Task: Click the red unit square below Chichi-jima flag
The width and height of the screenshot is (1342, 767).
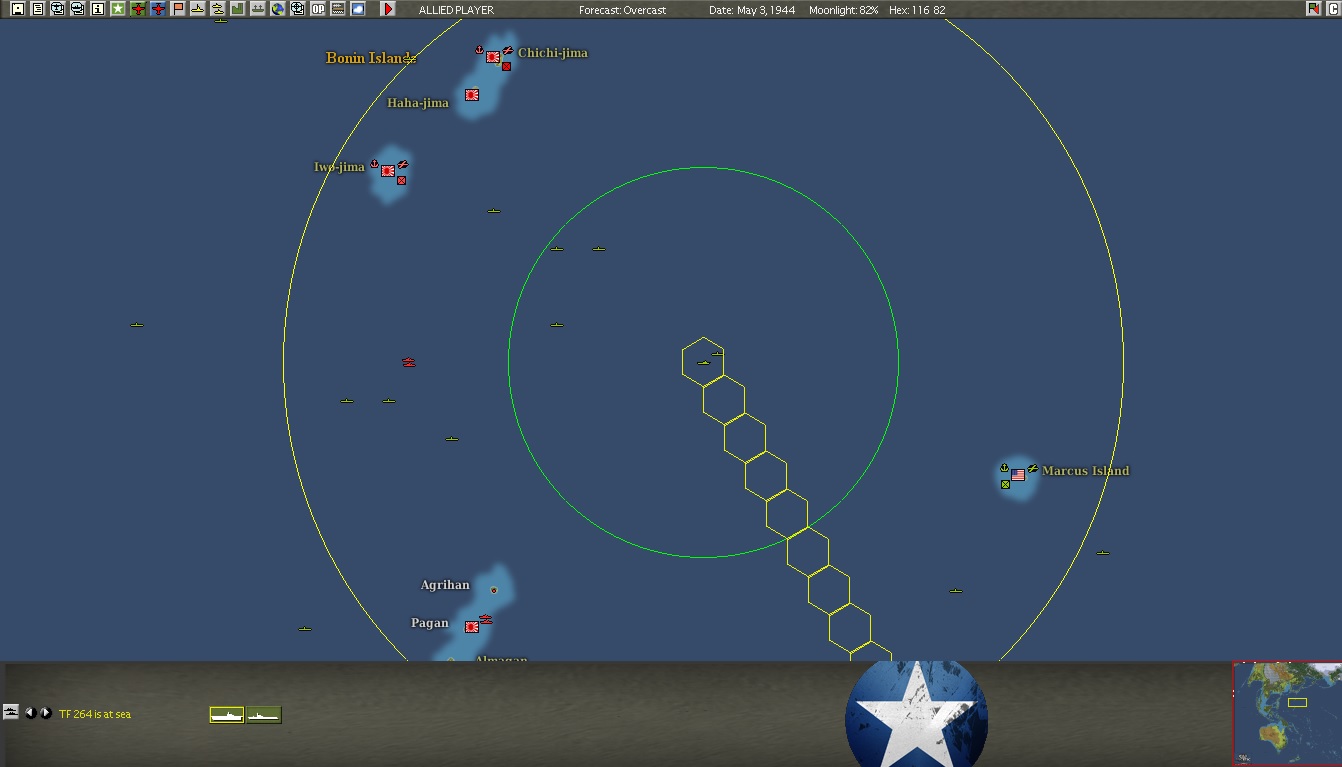Action: [506, 66]
